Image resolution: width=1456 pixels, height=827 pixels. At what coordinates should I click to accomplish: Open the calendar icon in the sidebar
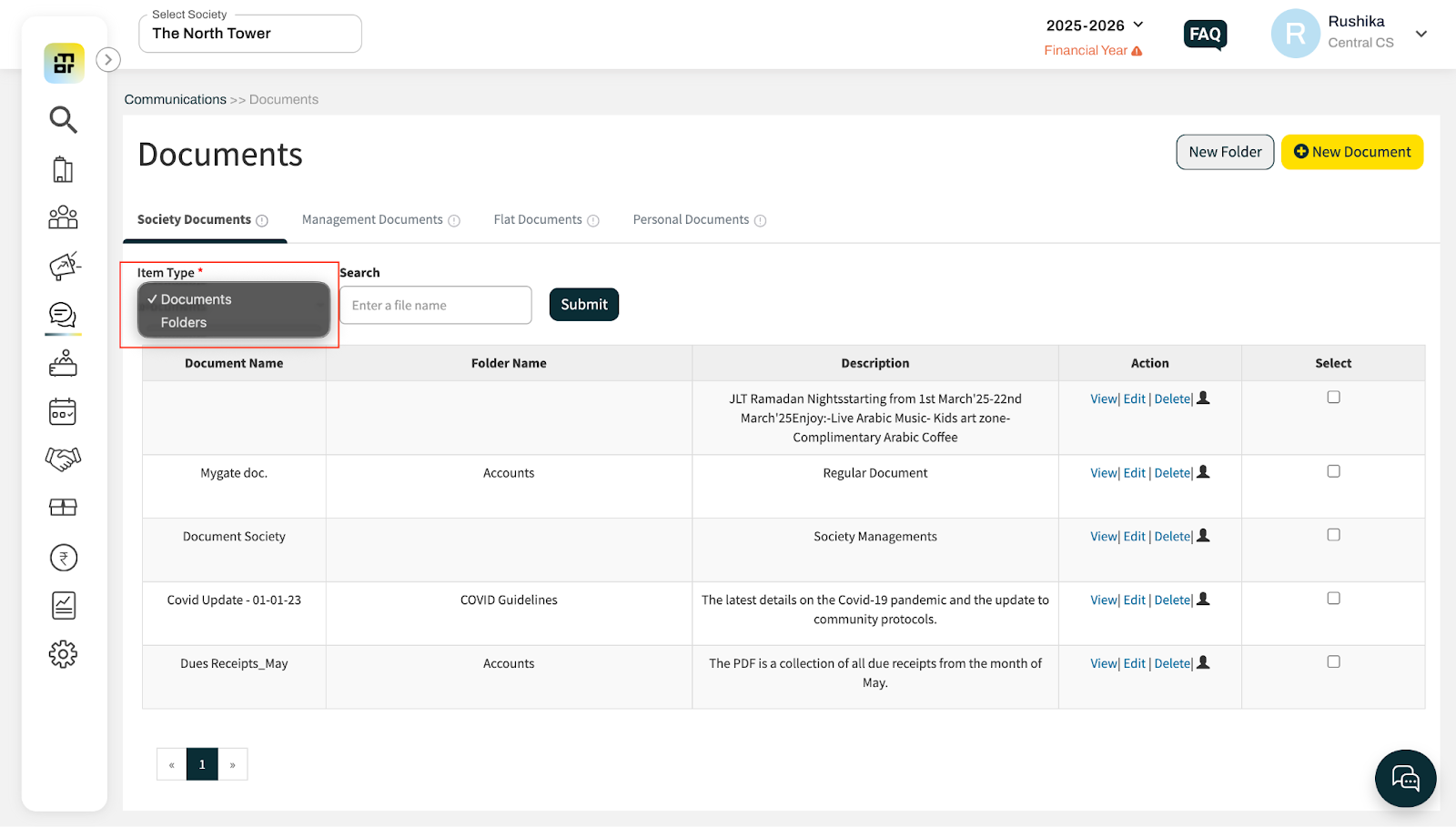(x=63, y=412)
